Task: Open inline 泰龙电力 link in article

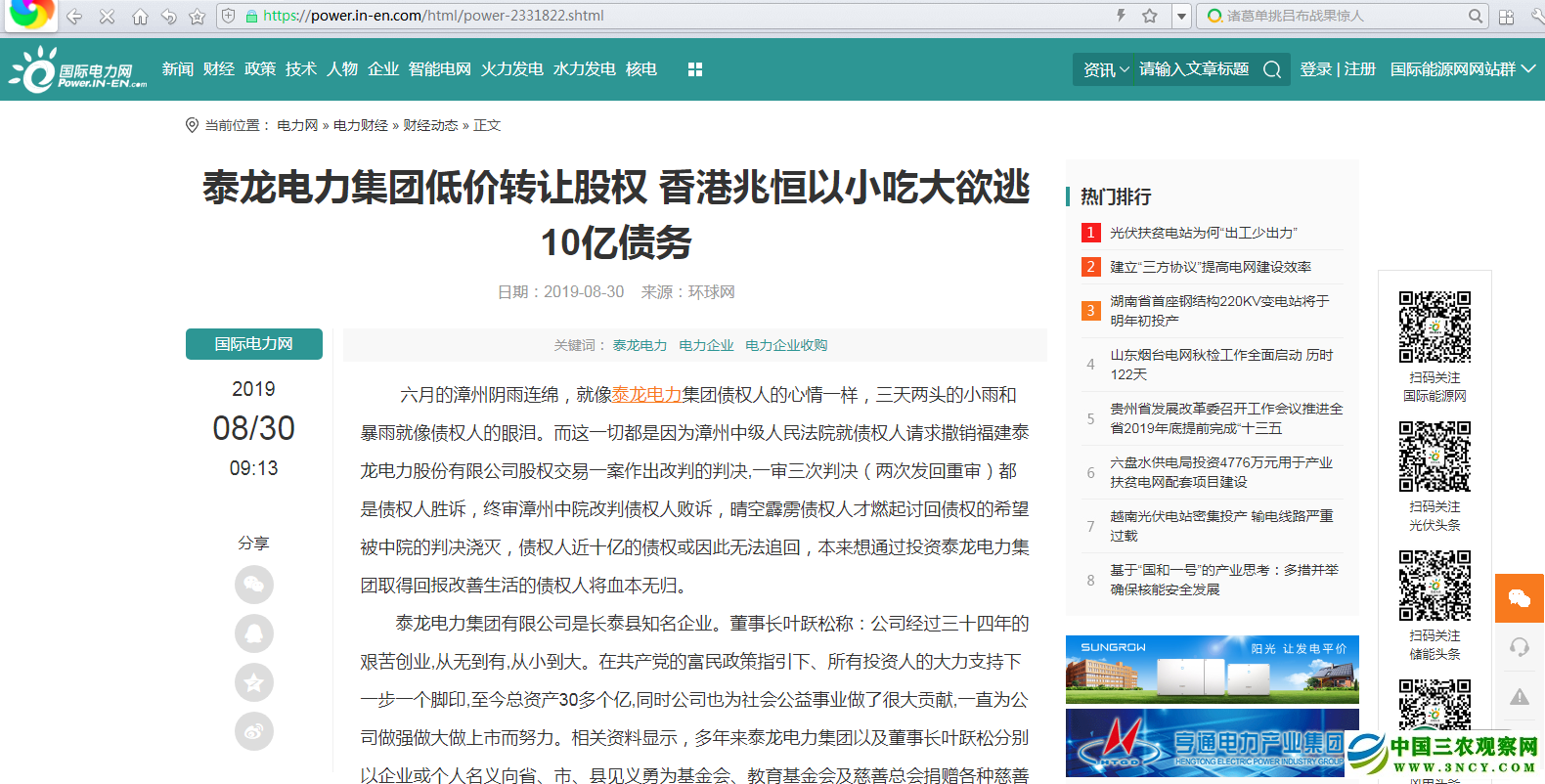Action: [646, 395]
